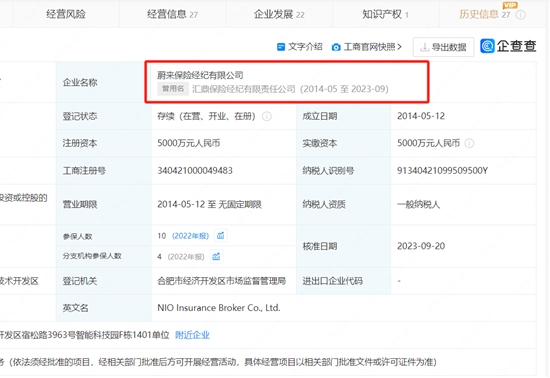Viewport: 550px width, 378px height.
Task: Select 纳税人资质 value 一般纳税人
Action: coord(418,204)
